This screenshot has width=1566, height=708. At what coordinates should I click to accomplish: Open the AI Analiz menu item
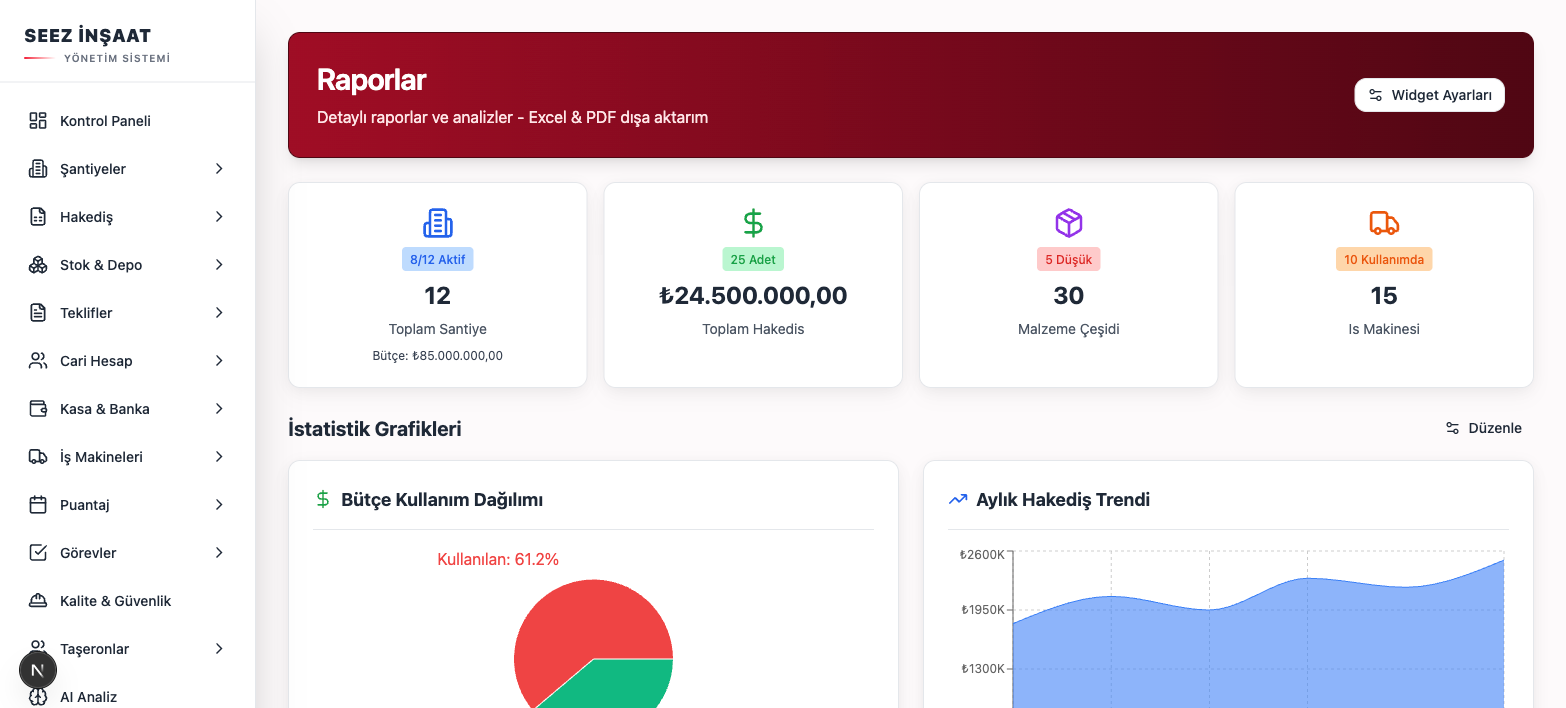(88, 696)
